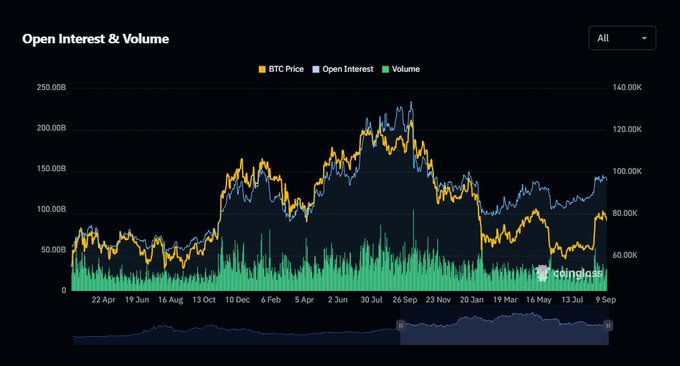Click the 120.00K right axis label

(627, 129)
